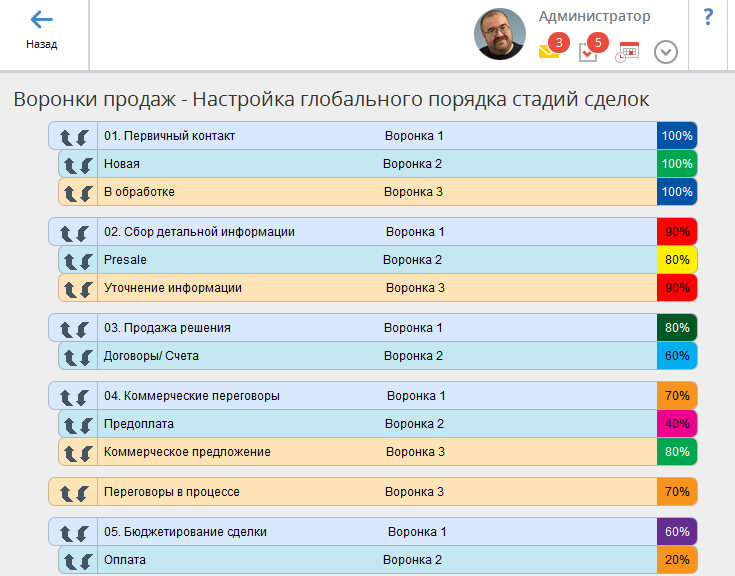Image resolution: width=735 pixels, height=576 pixels.
Task: Click the purple 60% swatch for Бюджетирование сделки
Action: (x=677, y=532)
